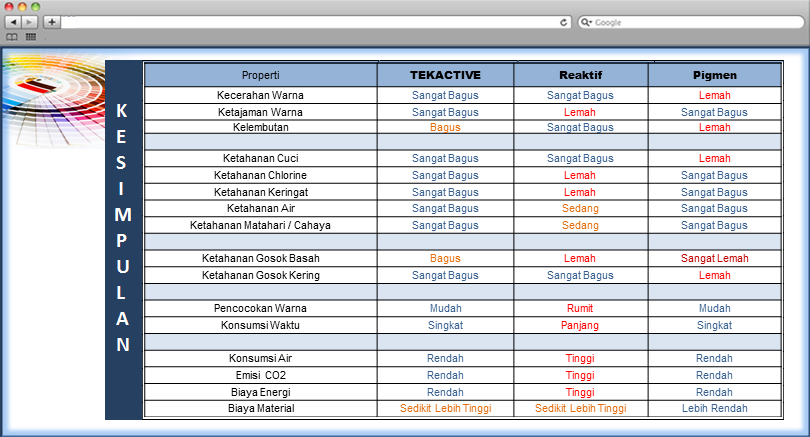810x437 pixels.
Task: Click Bagus in Ketahanan Gosok Basah row
Action: tap(445, 258)
